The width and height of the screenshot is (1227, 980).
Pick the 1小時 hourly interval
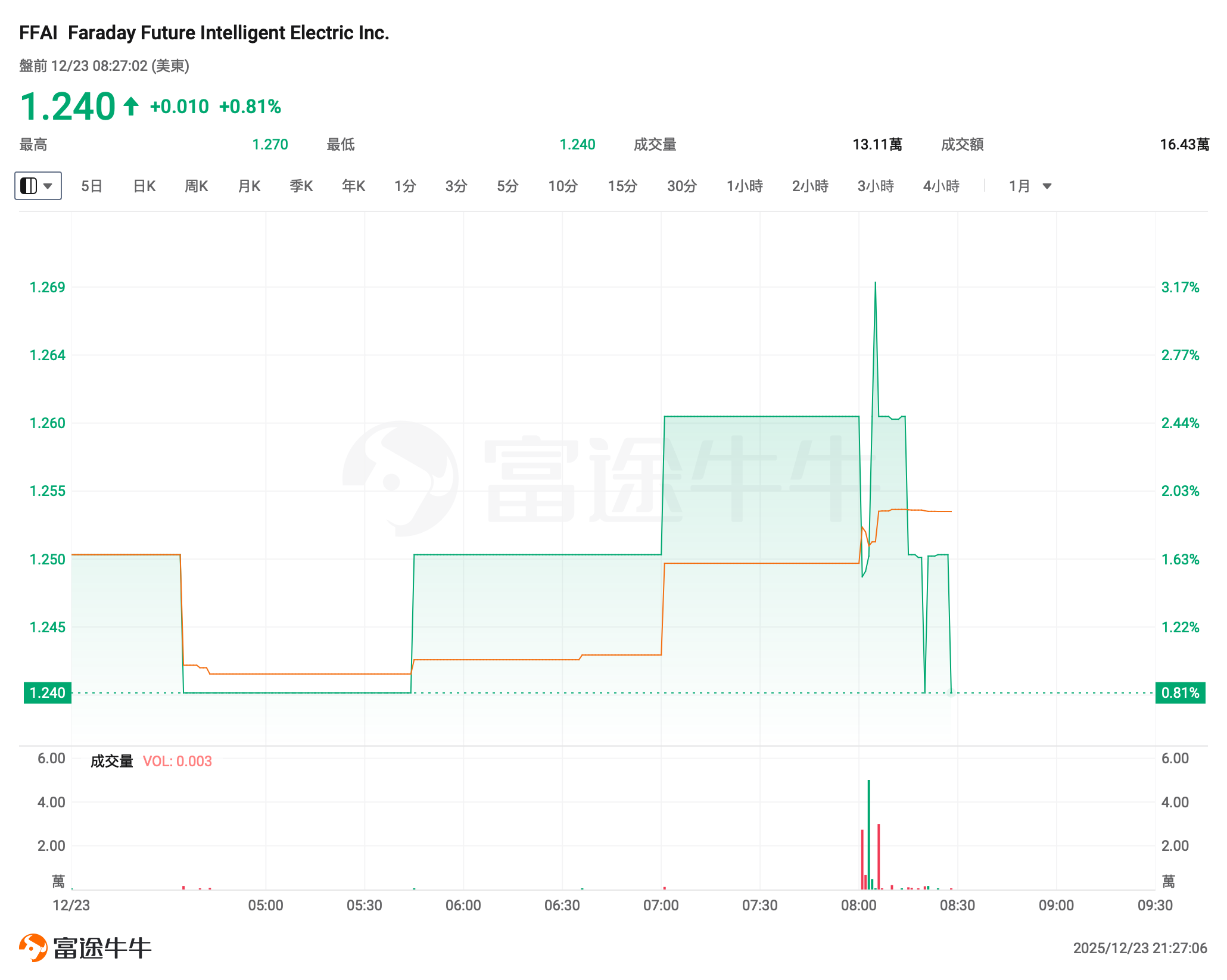[x=745, y=186]
